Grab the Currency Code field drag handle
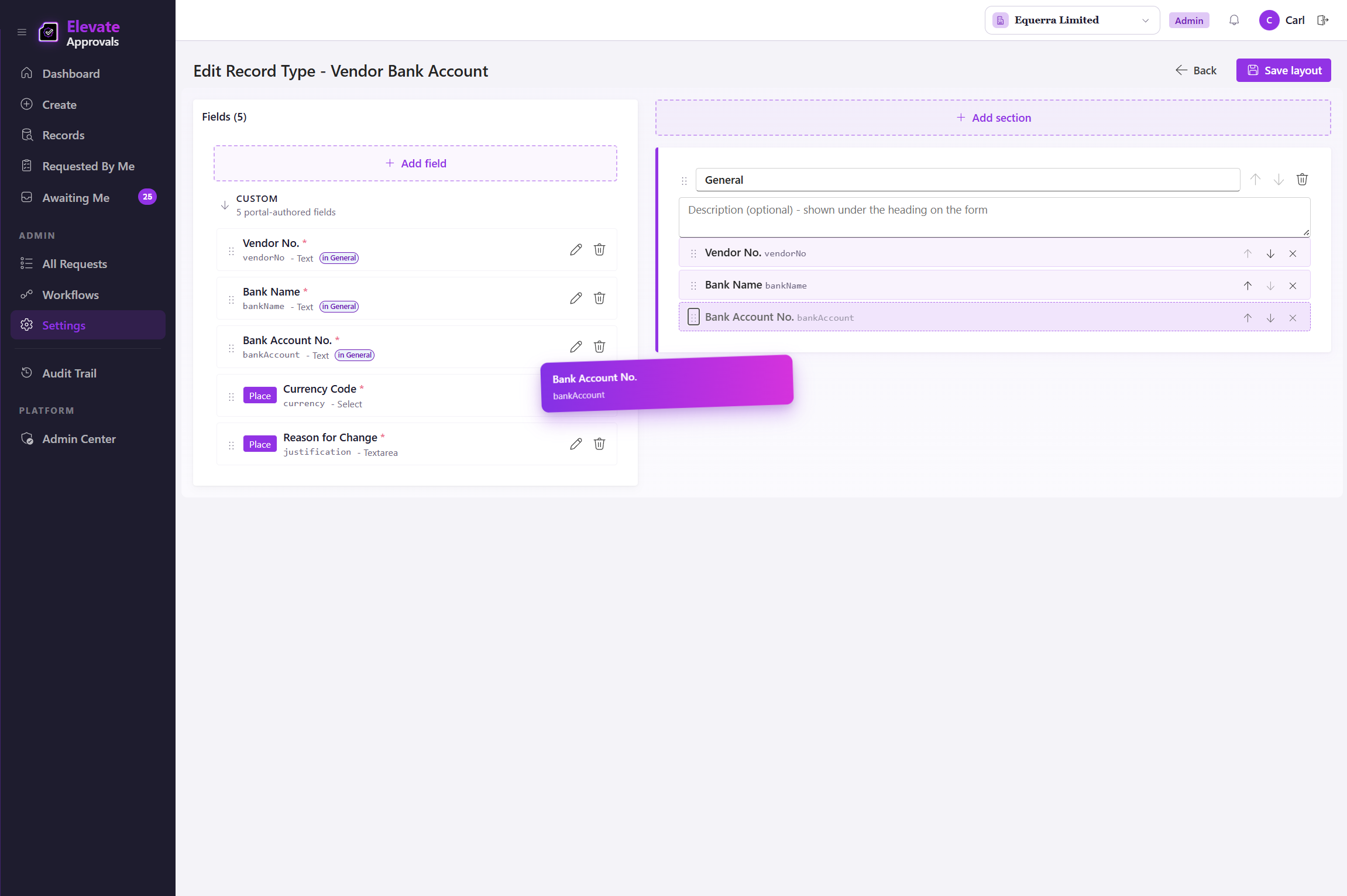The image size is (1347, 896). (231, 397)
